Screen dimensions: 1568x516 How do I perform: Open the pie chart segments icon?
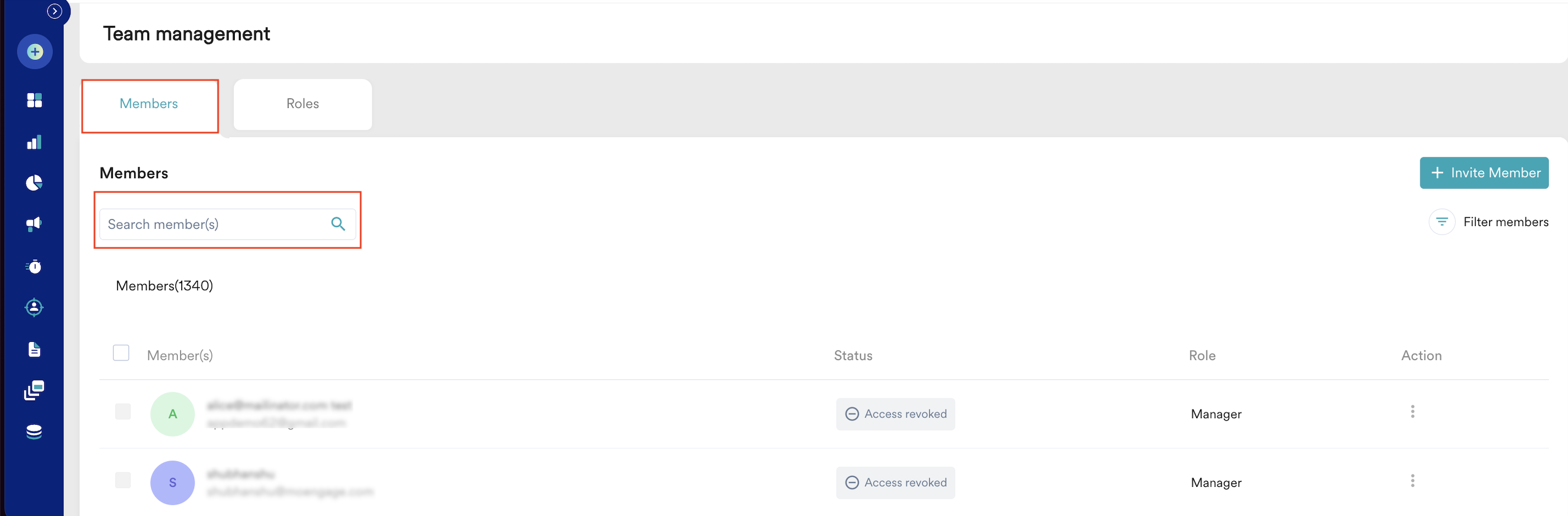[x=35, y=183]
